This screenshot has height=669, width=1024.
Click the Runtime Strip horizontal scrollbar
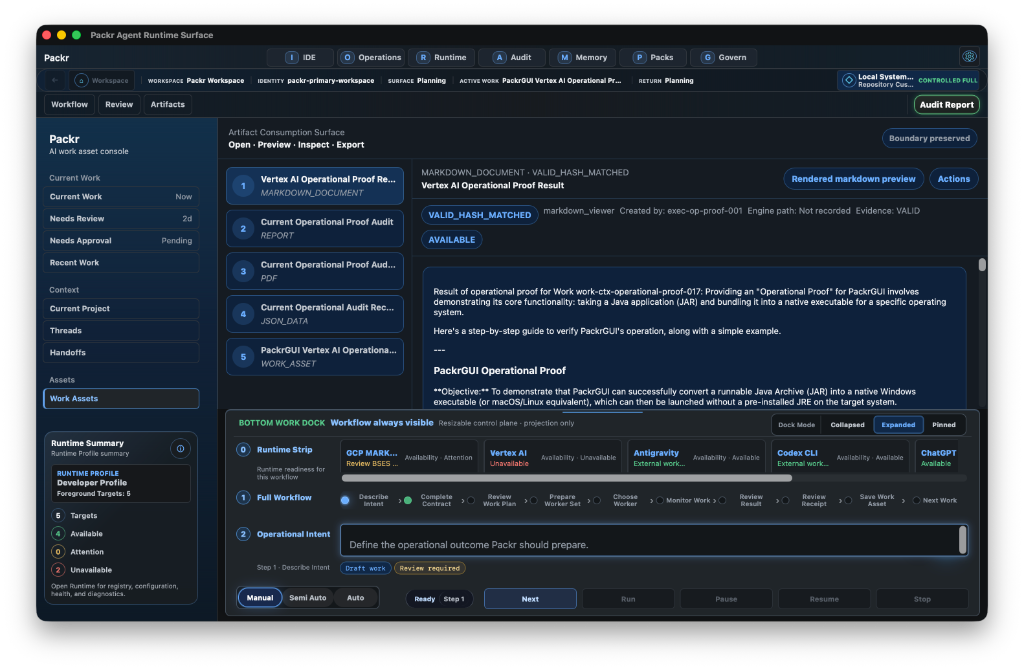click(567, 478)
